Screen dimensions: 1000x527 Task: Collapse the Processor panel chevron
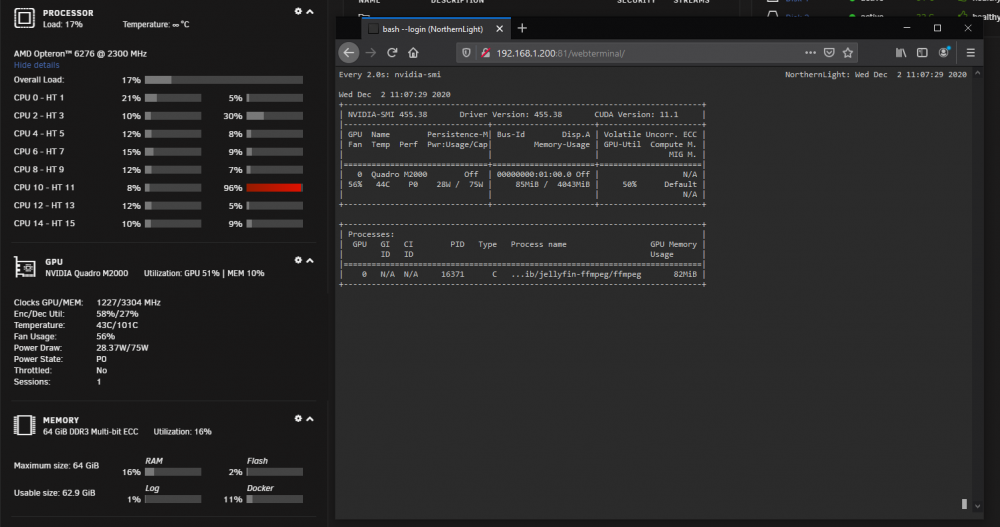coord(310,11)
